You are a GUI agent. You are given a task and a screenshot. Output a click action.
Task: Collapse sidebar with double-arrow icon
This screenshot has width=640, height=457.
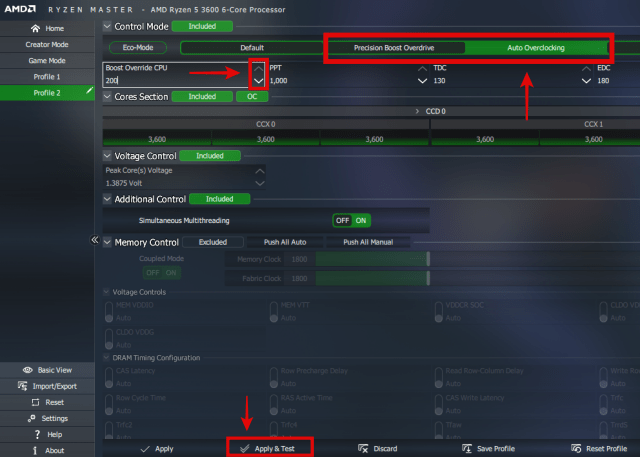coord(94,240)
